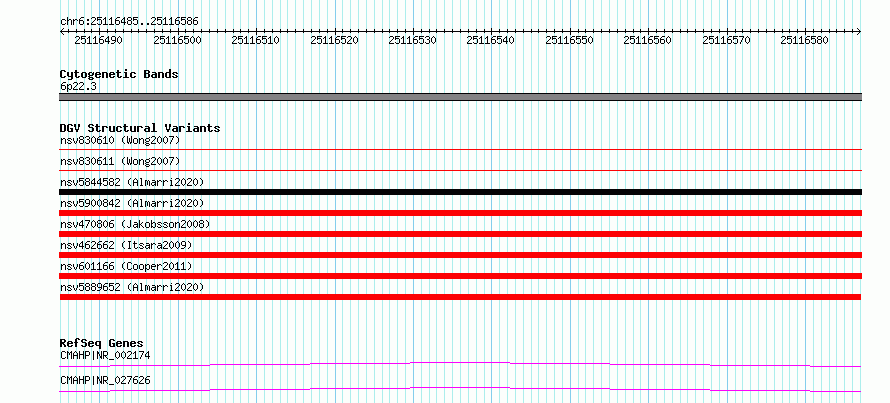
Task: Select ruler position 25116500
Action: point(177,40)
